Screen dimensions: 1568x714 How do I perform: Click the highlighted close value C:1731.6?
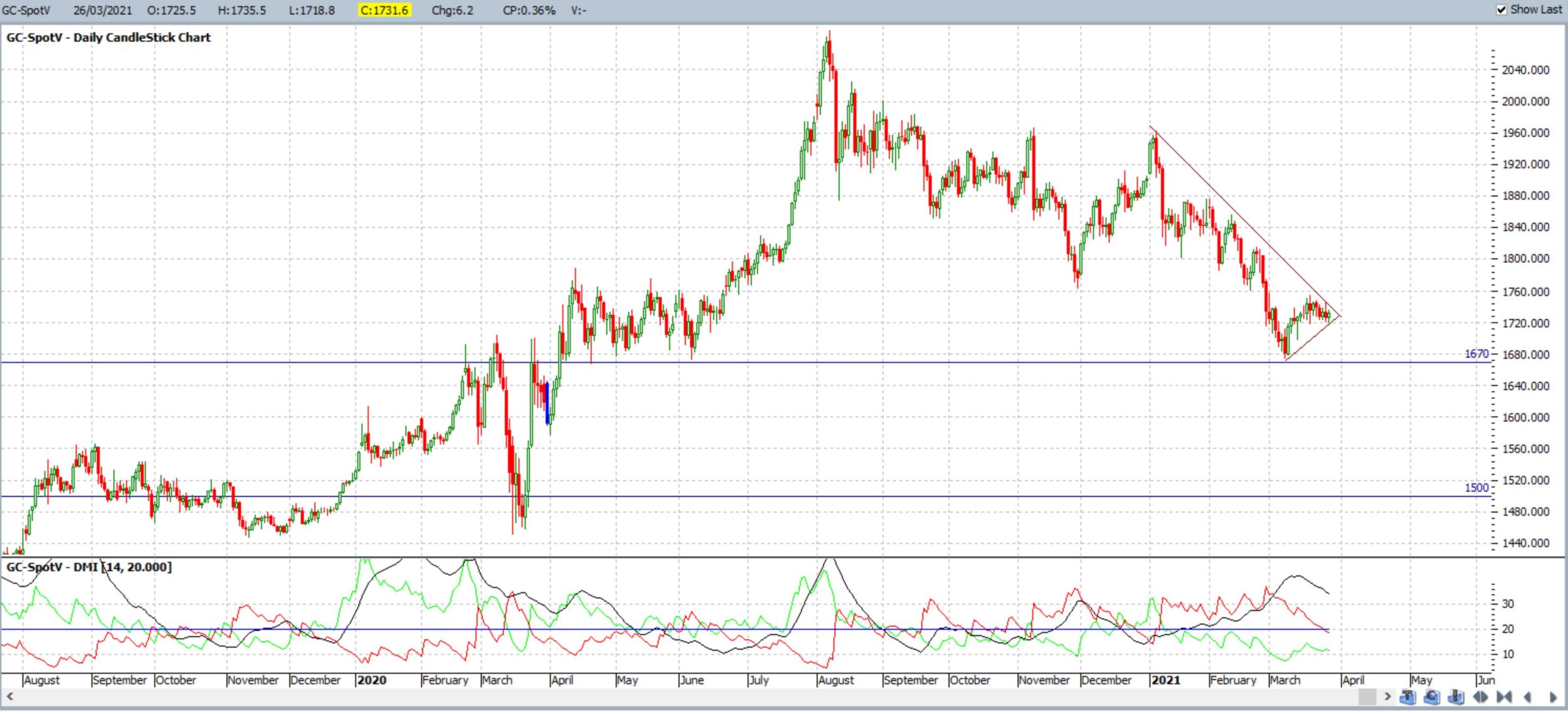(x=384, y=10)
